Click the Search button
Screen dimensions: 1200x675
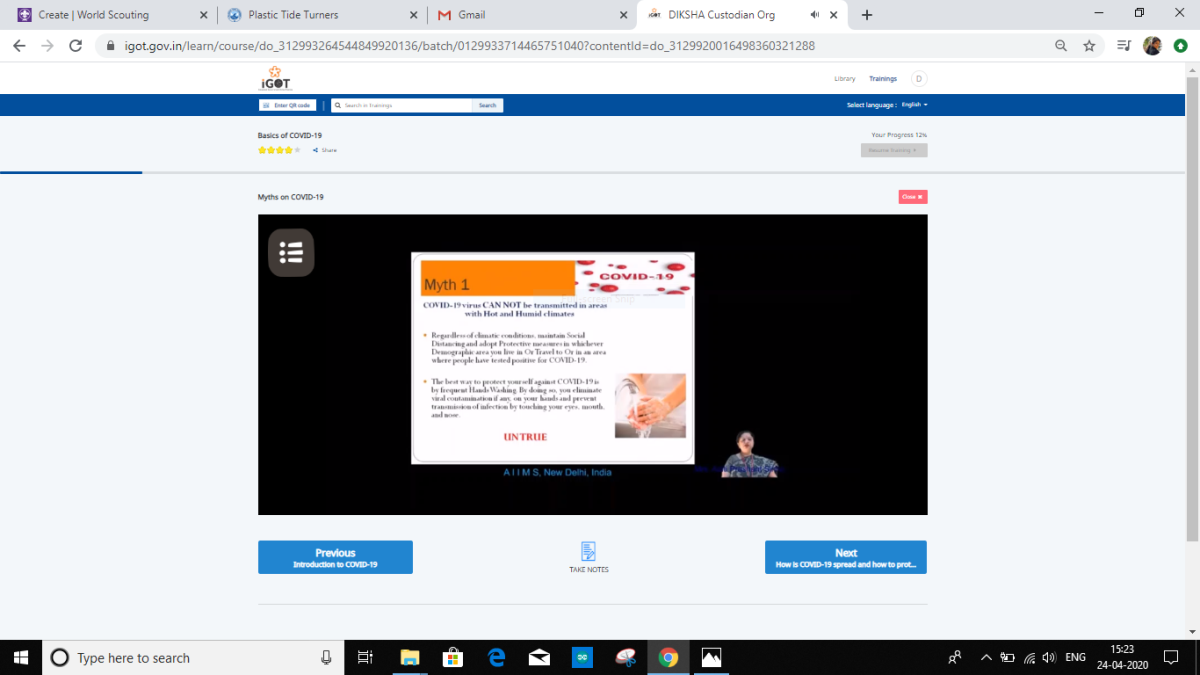pyautogui.click(x=487, y=105)
